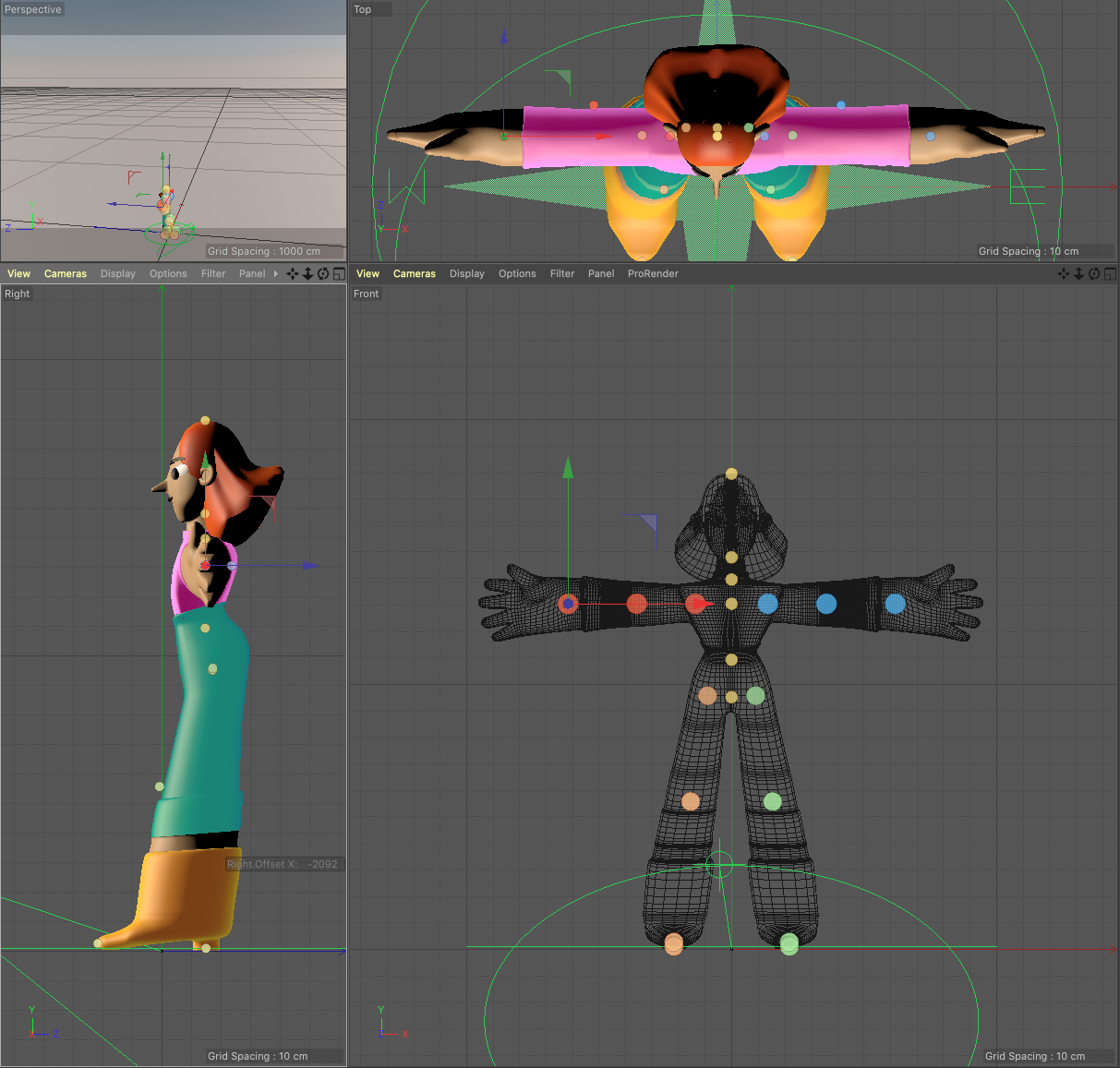Select the green knee joint in Front view
The image size is (1120, 1068).
point(773,801)
